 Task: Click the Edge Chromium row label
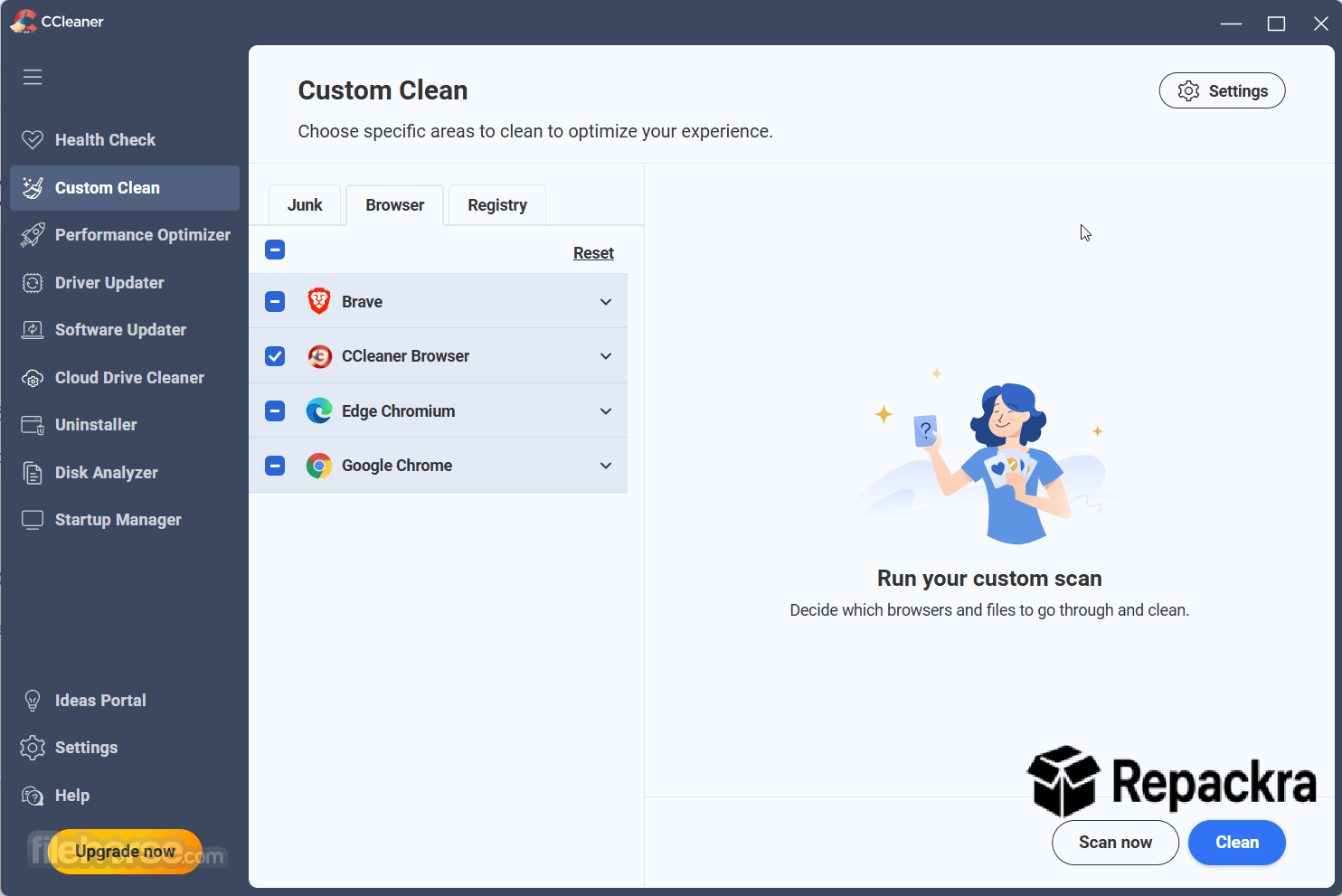pyautogui.click(x=398, y=411)
